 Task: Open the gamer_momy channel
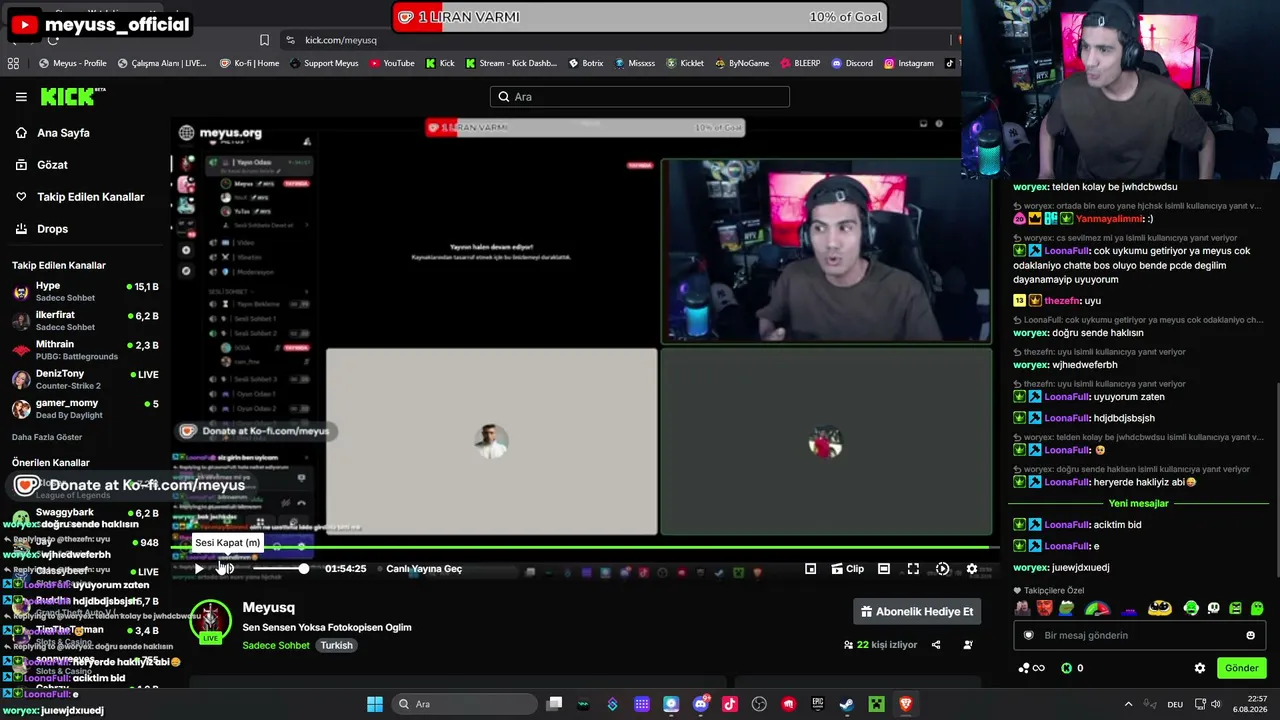pos(85,409)
